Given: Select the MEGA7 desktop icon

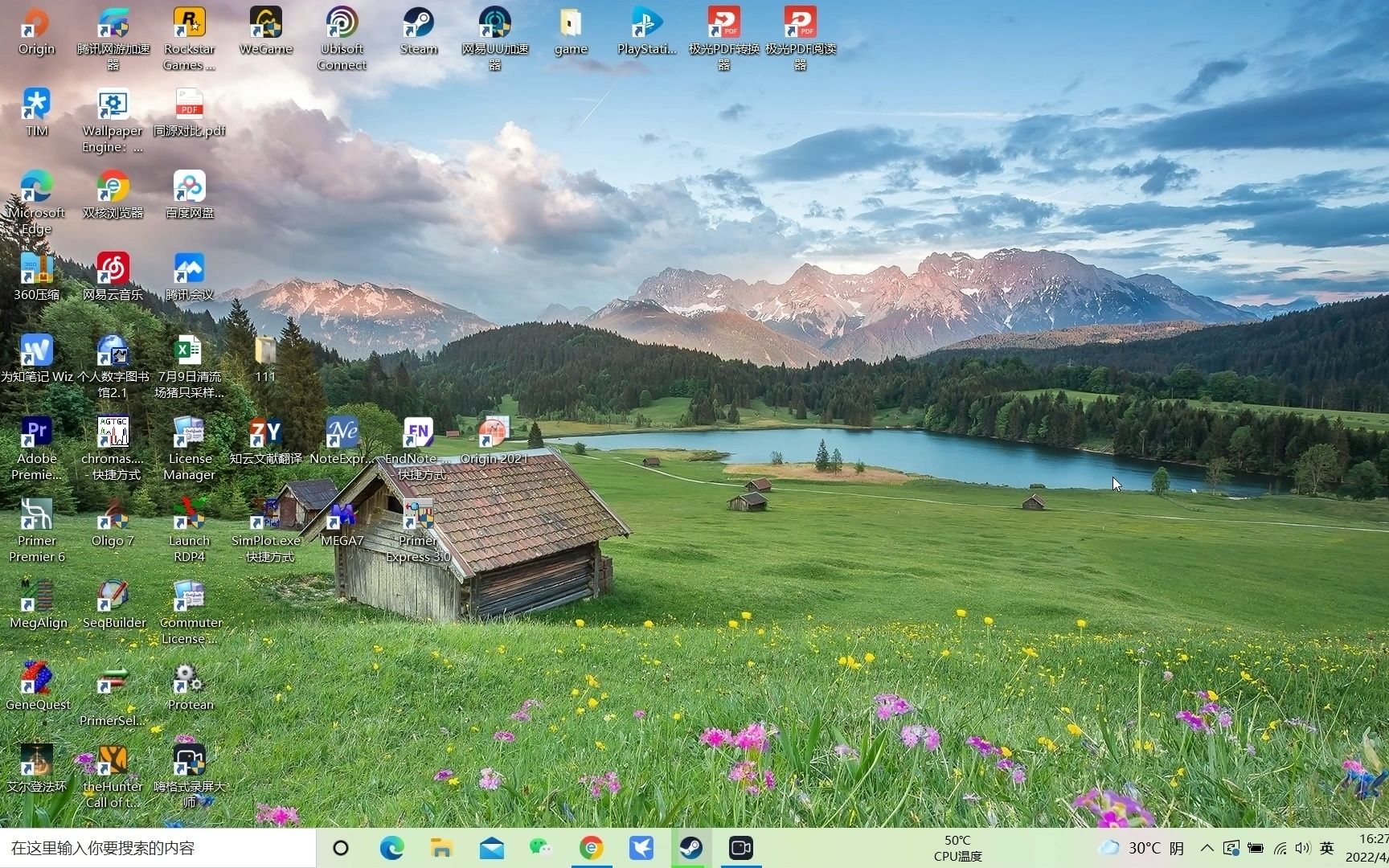Looking at the screenshot, I should click(342, 522).
